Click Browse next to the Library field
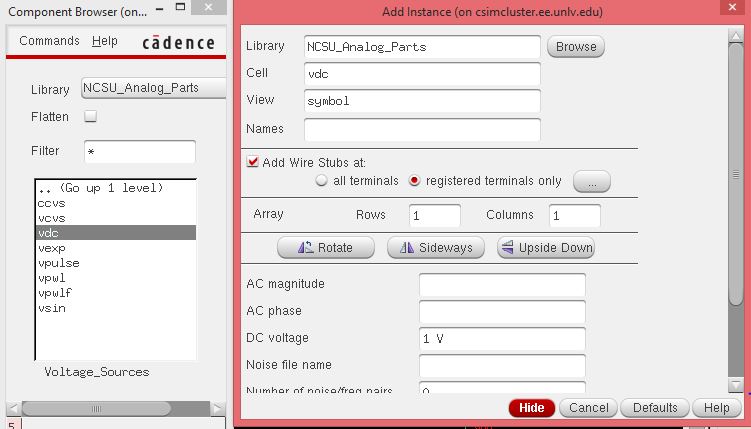Image resolution: width=751 pixels, height=429 pixels. (576, 47)
